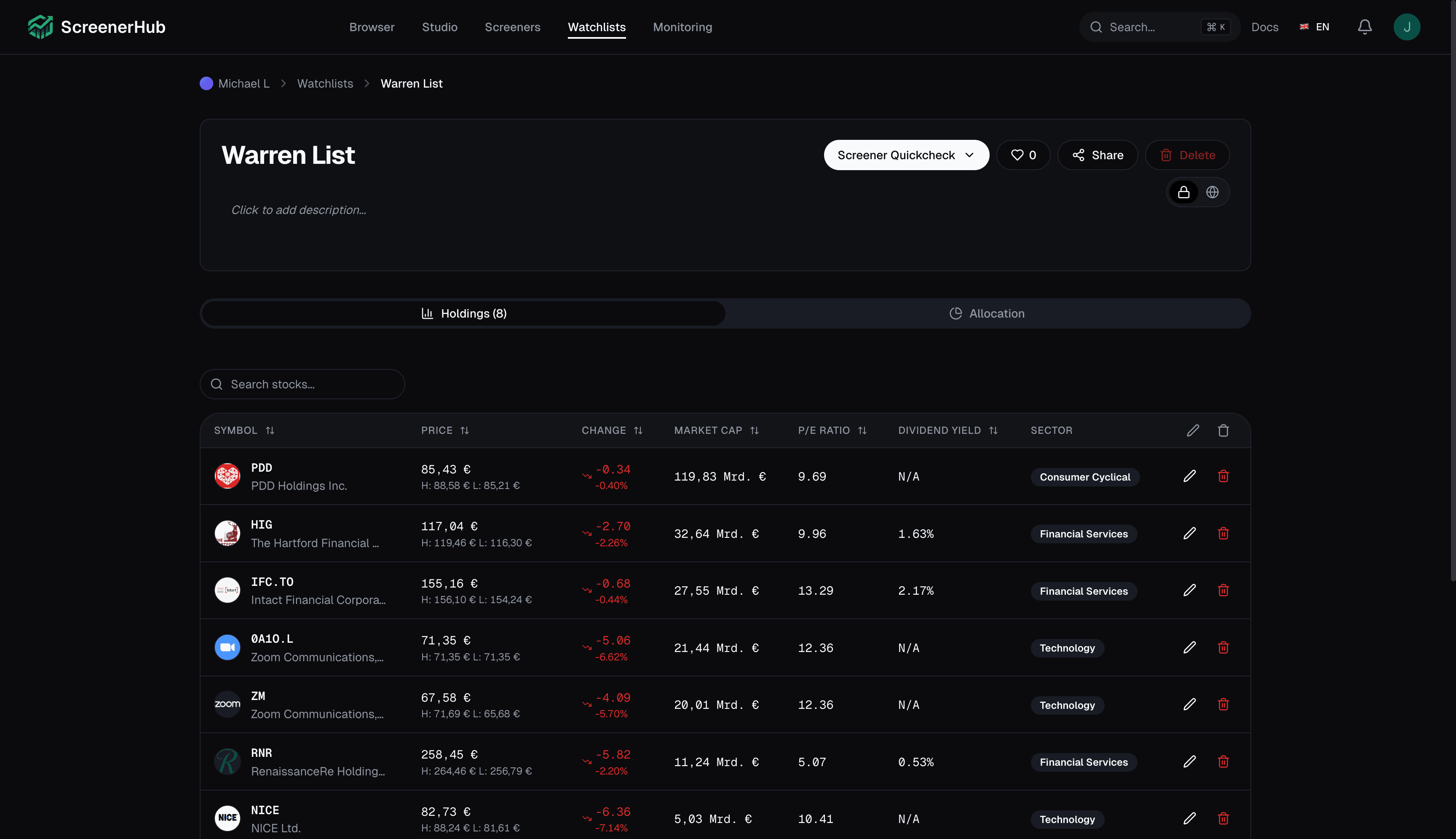Sort table by Dividend Yield column
The image size is (1456, 839).
coord(947,430)
